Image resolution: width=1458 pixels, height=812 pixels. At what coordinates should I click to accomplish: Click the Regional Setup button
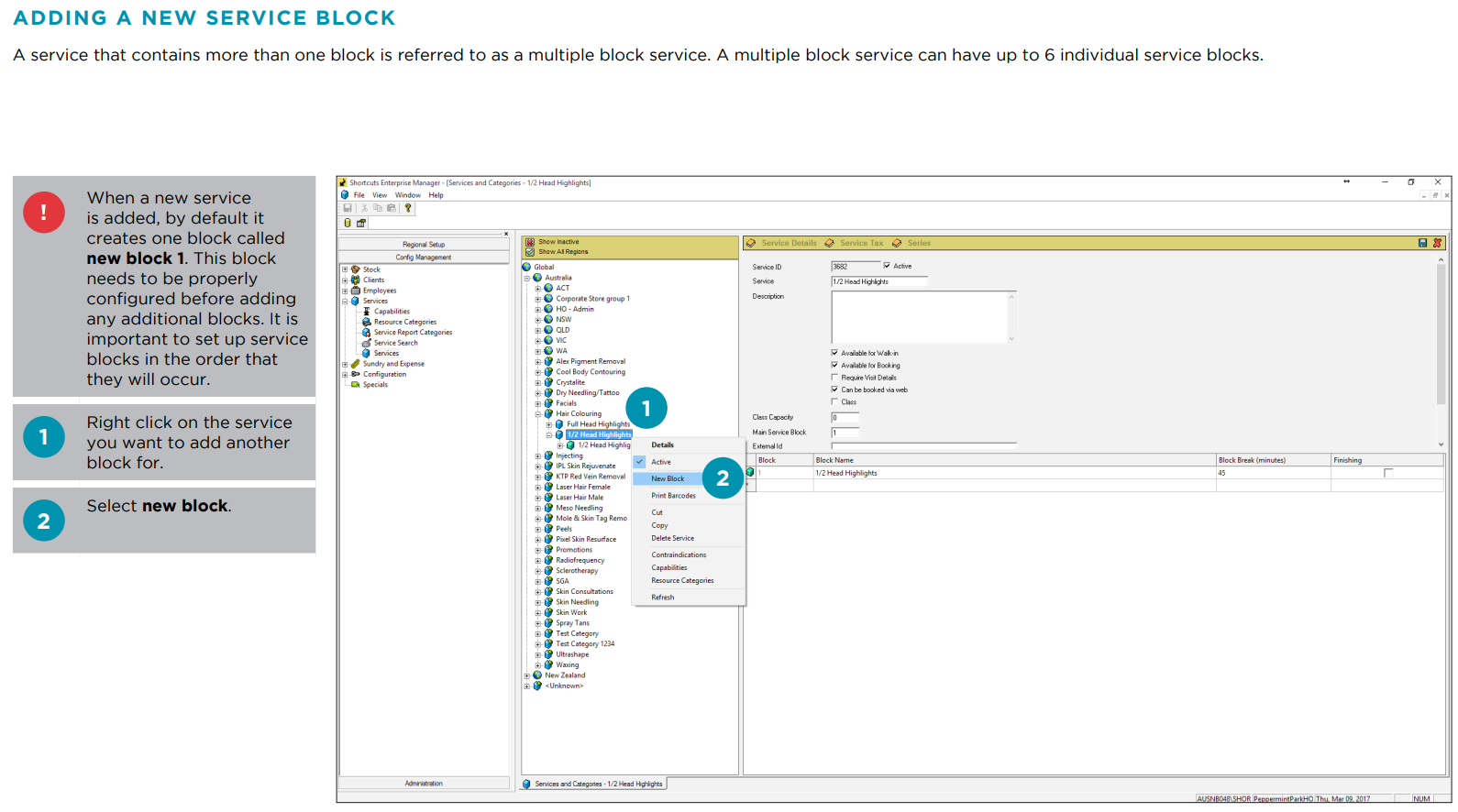424,245
